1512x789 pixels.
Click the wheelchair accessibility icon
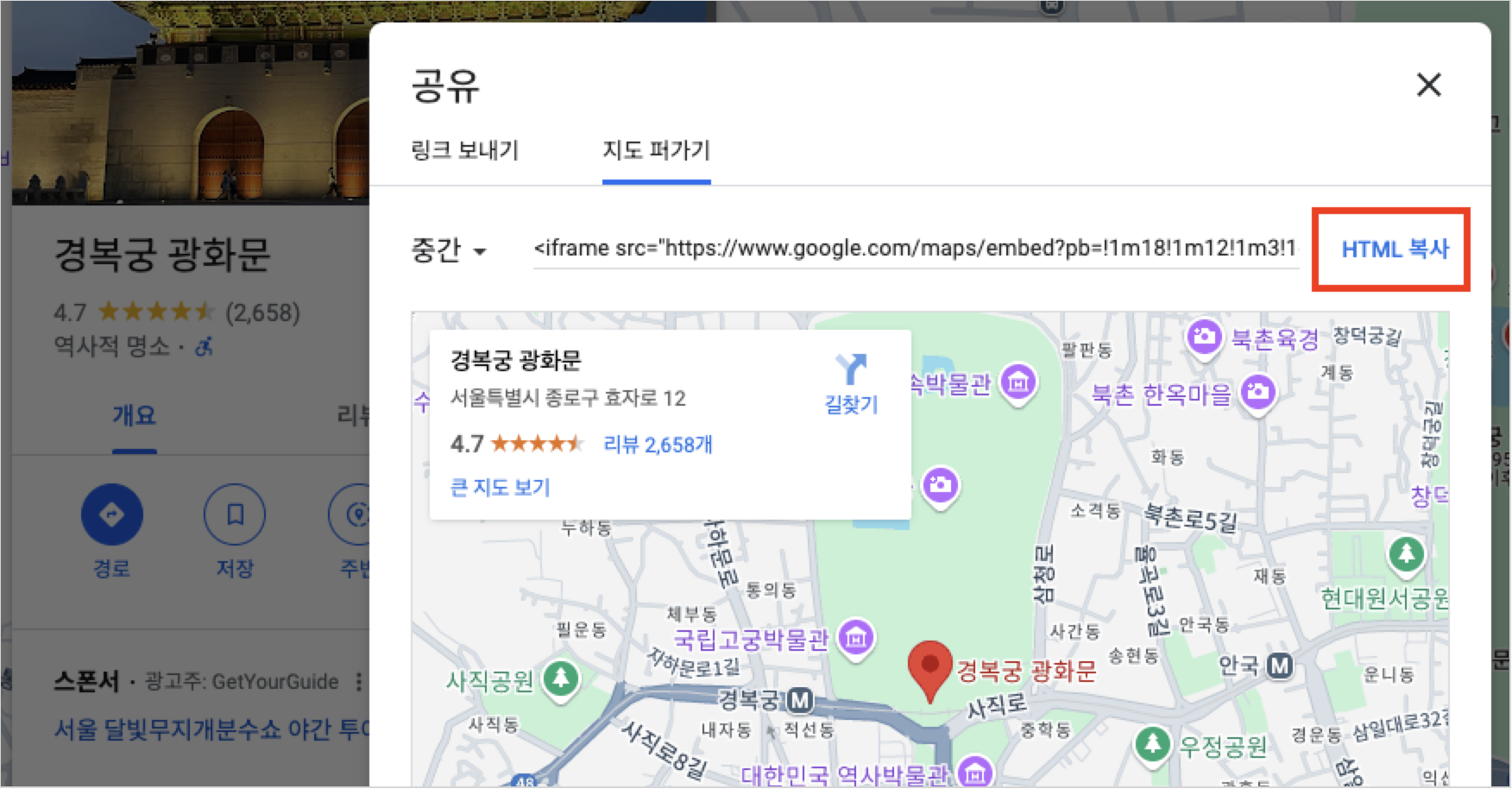[204, 347]
